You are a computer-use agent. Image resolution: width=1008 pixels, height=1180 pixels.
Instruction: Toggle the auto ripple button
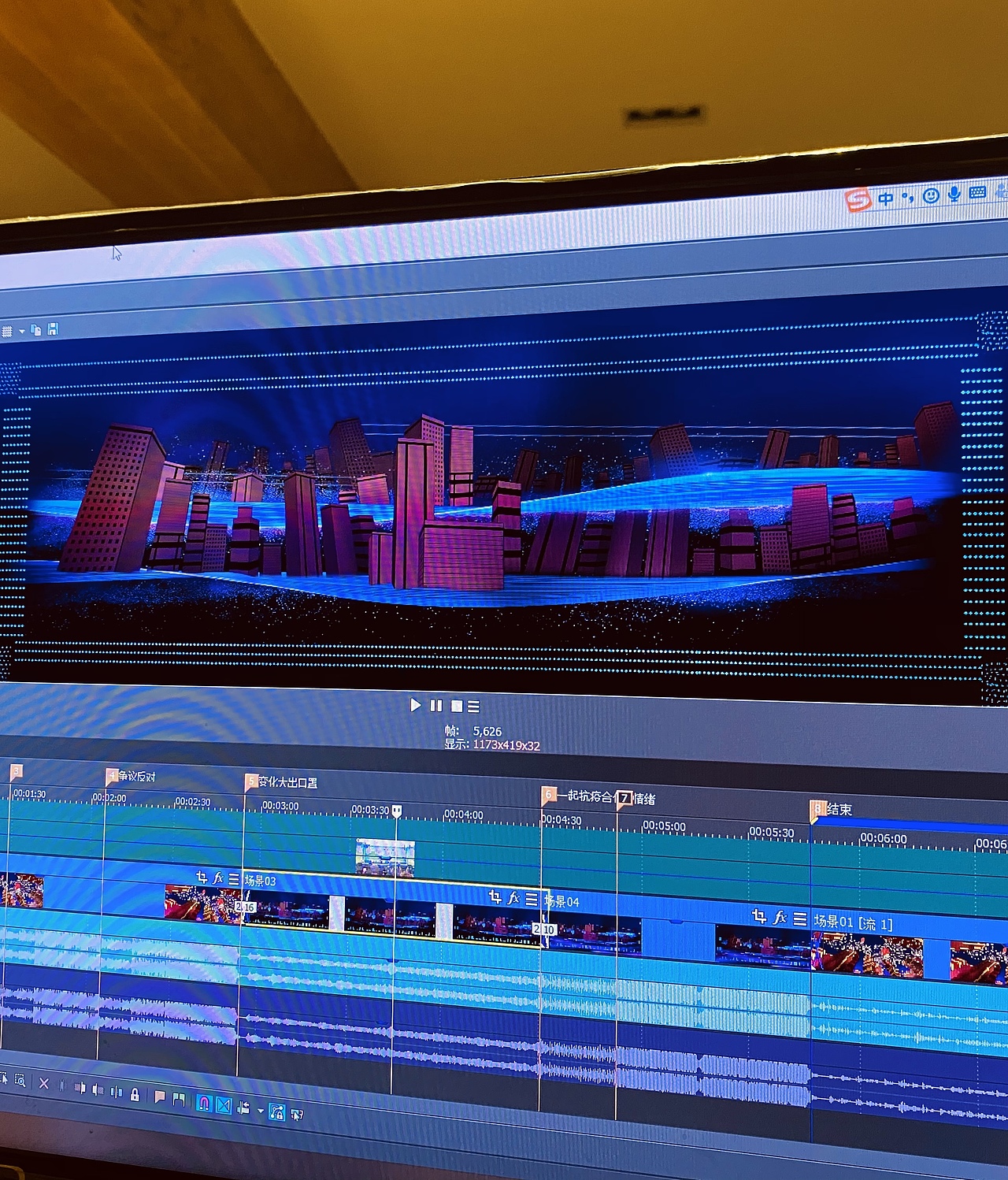[x=243, y=1108]
